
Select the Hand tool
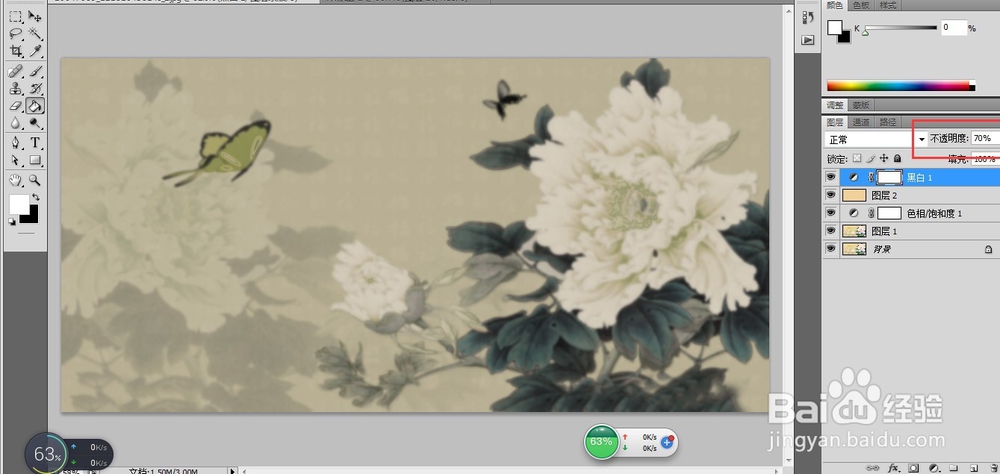[x=16, y=181]
